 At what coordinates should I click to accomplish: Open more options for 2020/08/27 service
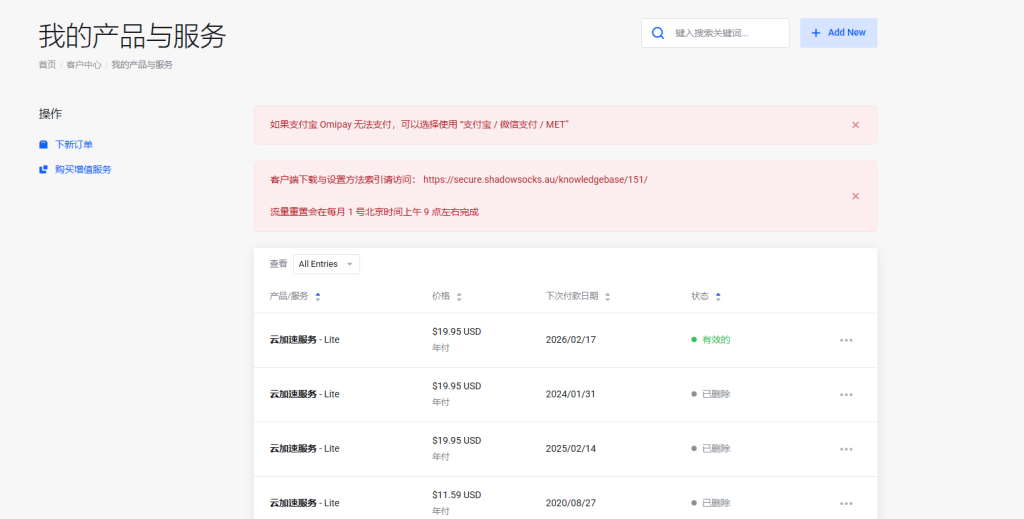pyautogui.click(x=846, y=503)
